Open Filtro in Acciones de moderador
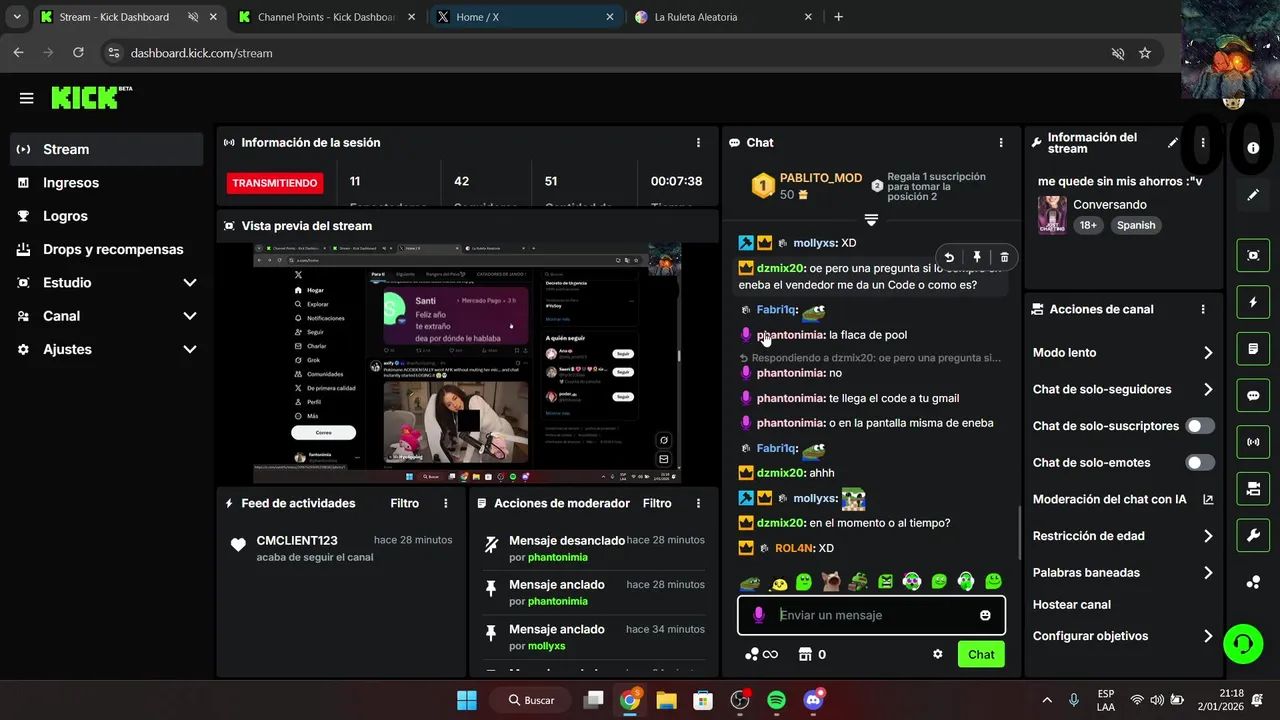The height and width of the screenshot is (720, 1280). pyautogui.click(x=657, y=503)
